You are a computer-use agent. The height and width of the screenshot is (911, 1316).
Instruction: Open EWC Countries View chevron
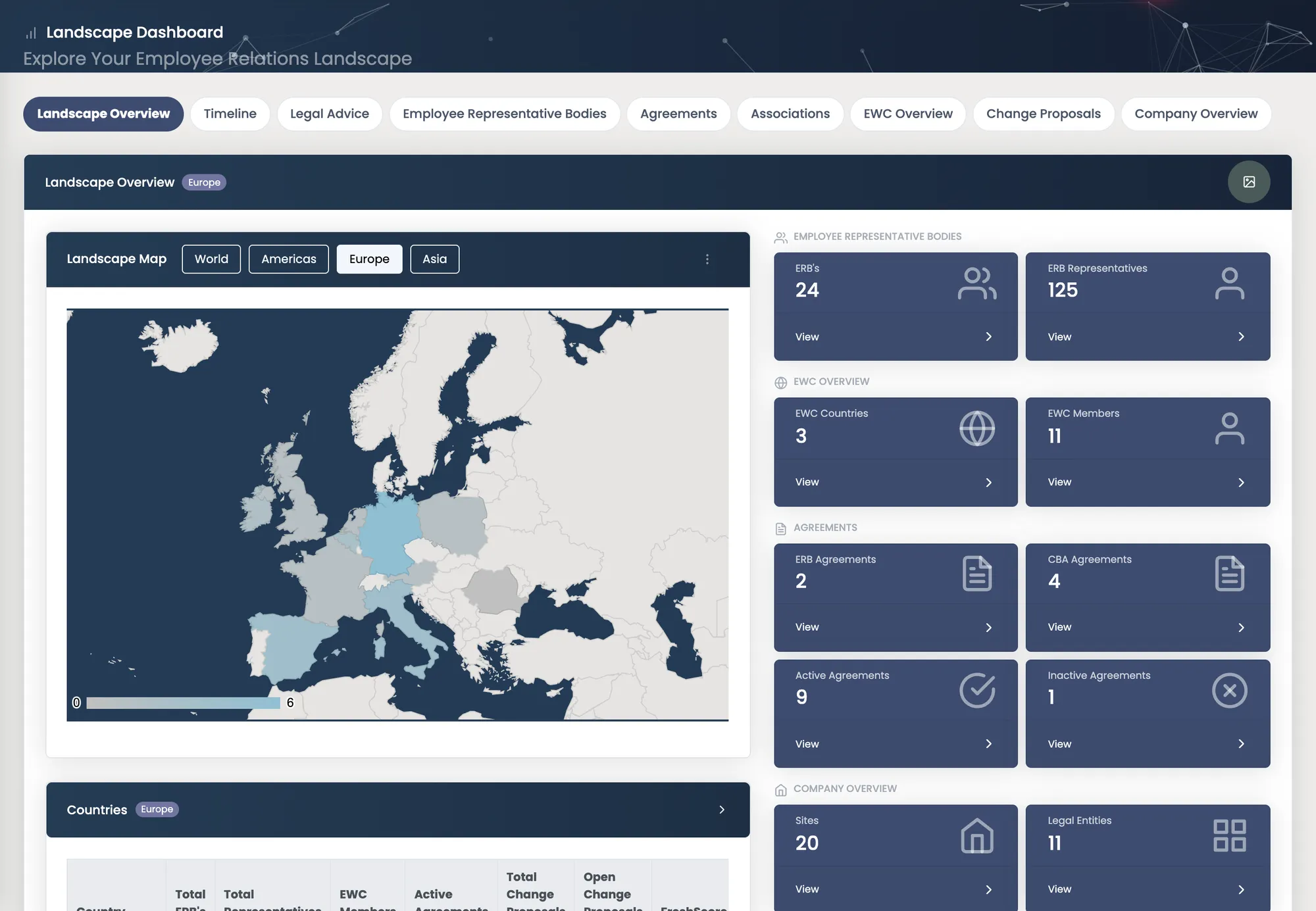coord(988,483)
